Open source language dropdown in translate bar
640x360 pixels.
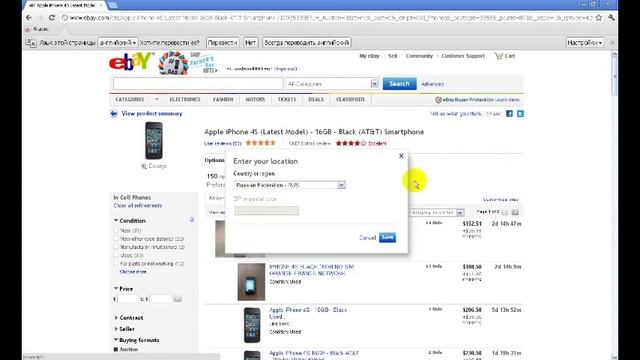[118, 42]
